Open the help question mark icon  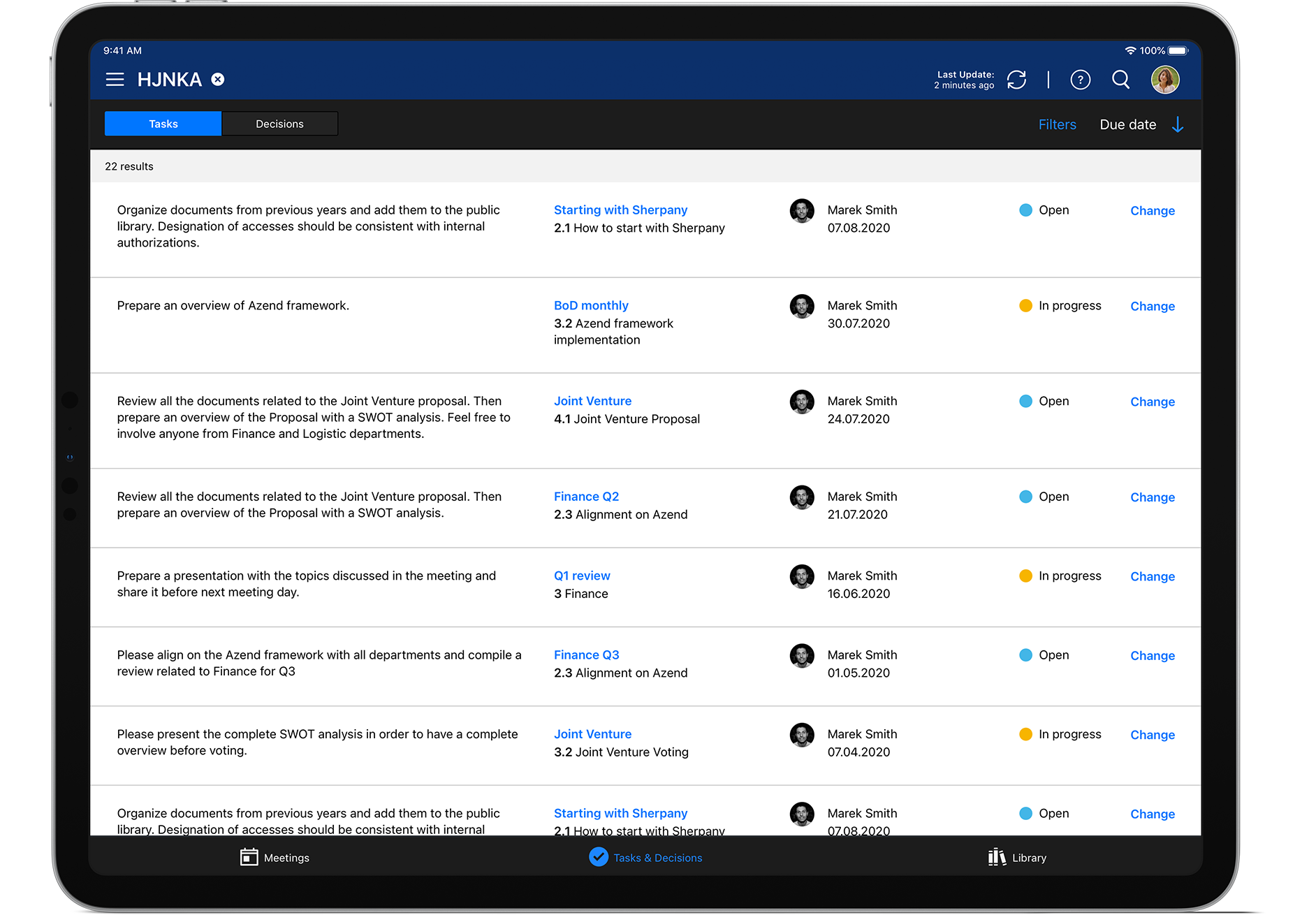coord(1080,80)
